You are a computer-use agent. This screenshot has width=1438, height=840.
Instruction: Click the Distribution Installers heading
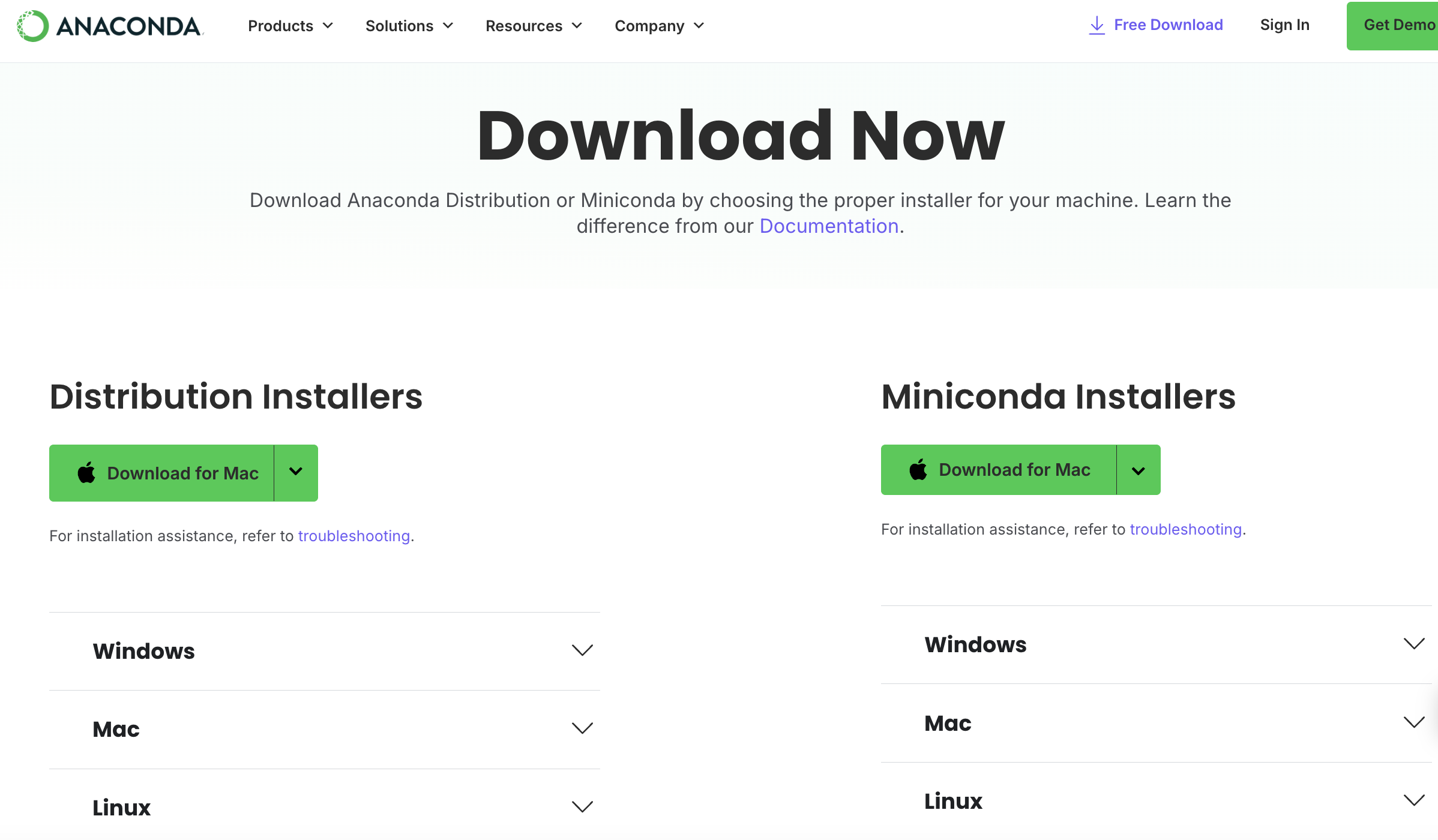pyautogui.click(x=236, y=397)
